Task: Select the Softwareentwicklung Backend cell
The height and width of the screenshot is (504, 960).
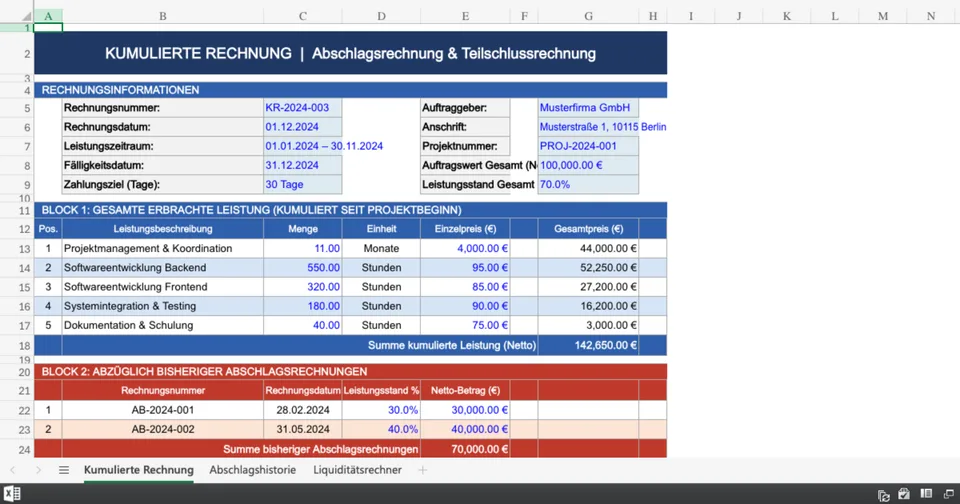Action: click(163, 268)
